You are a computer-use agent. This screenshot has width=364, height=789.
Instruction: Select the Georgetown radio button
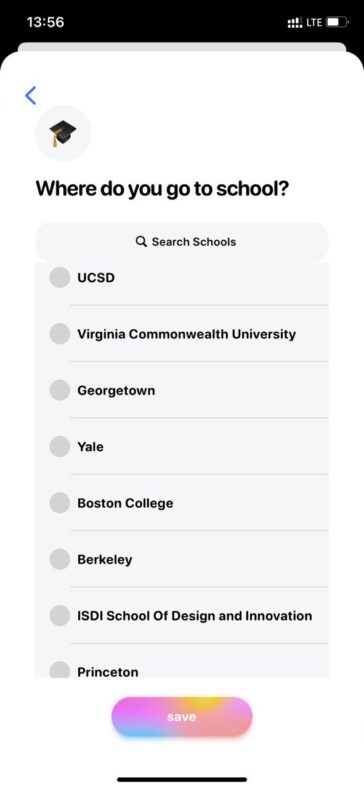tap(59, 390)
